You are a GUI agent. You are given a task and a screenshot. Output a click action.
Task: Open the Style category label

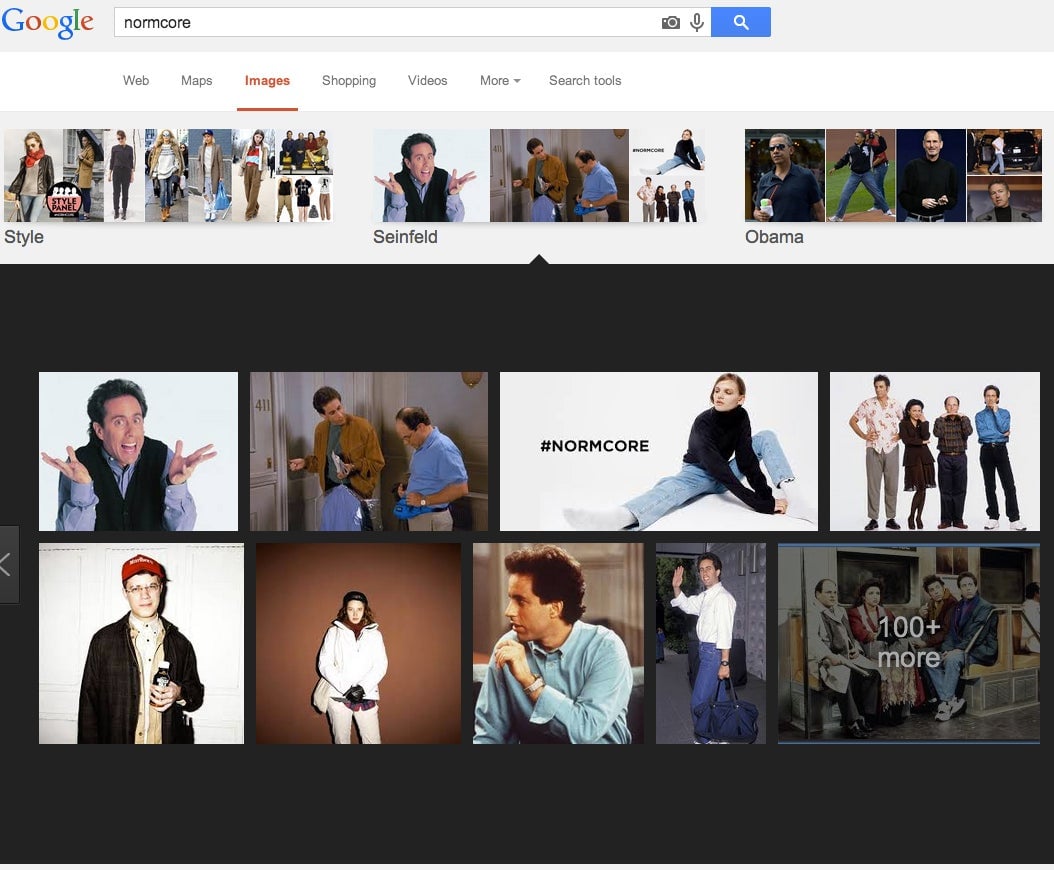24,237
